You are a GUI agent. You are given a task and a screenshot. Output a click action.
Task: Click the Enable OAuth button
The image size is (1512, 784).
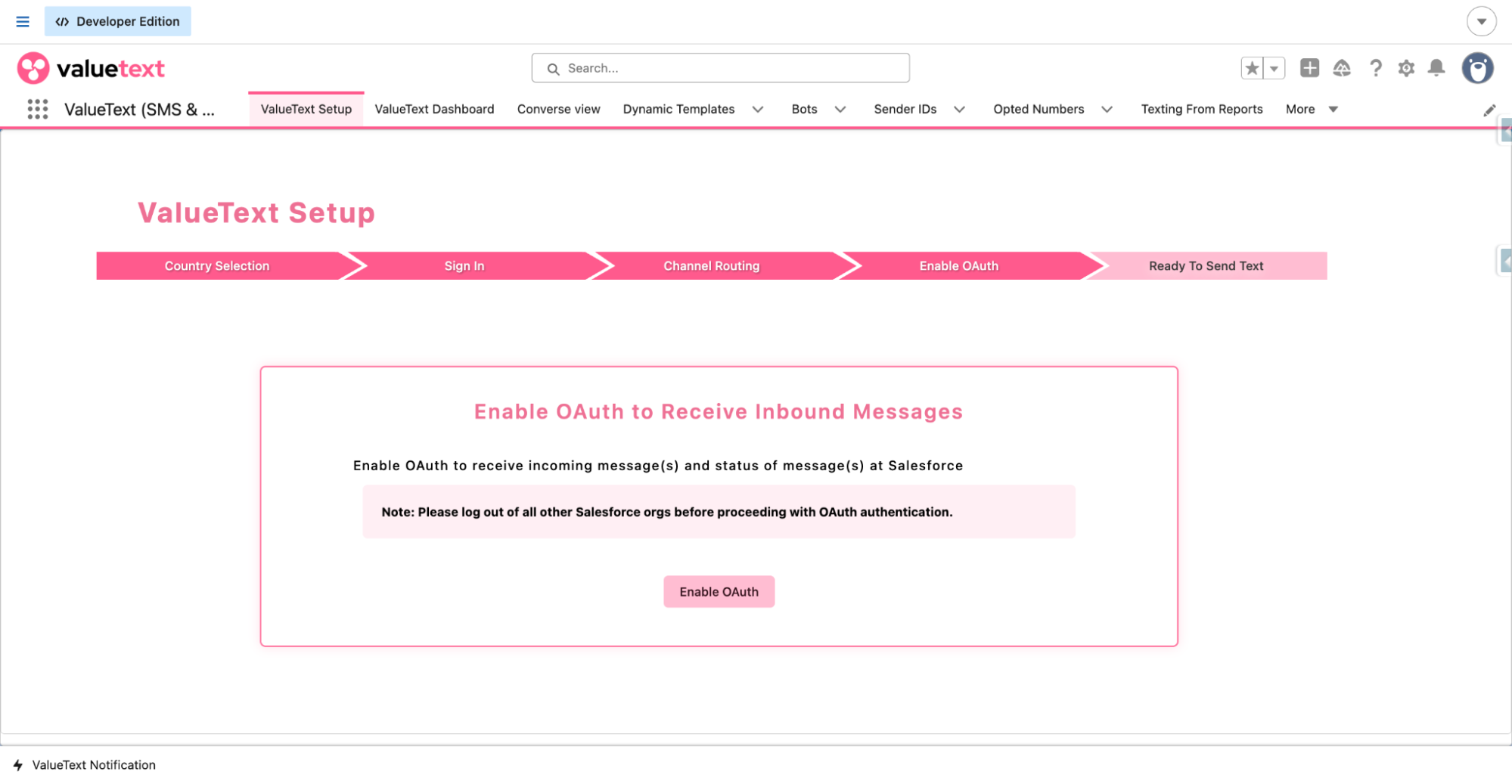(719, 592)
